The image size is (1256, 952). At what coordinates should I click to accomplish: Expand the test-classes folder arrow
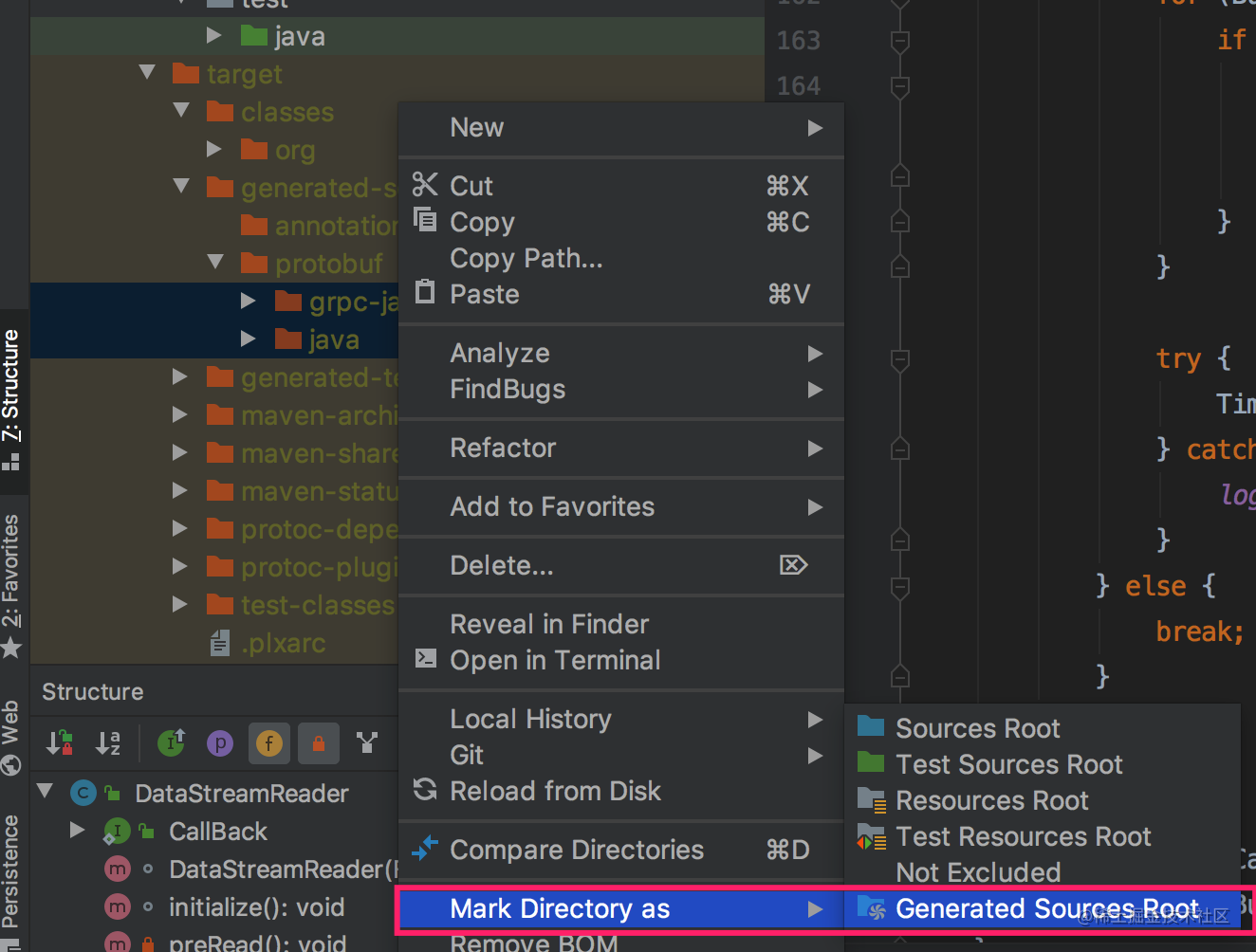[180, 604]
